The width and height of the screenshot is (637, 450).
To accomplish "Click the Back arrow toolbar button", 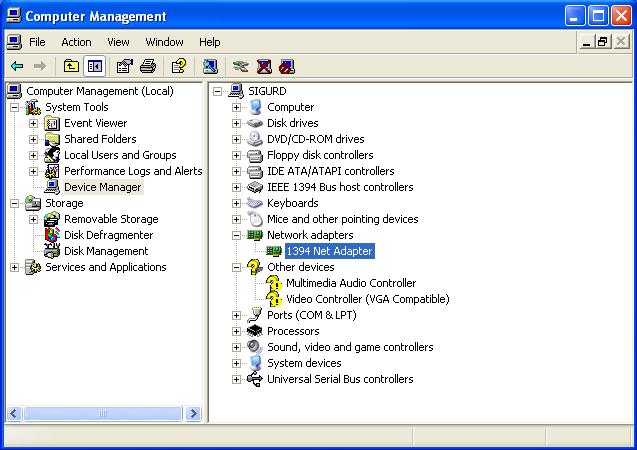I will click(x=17, y=66).
